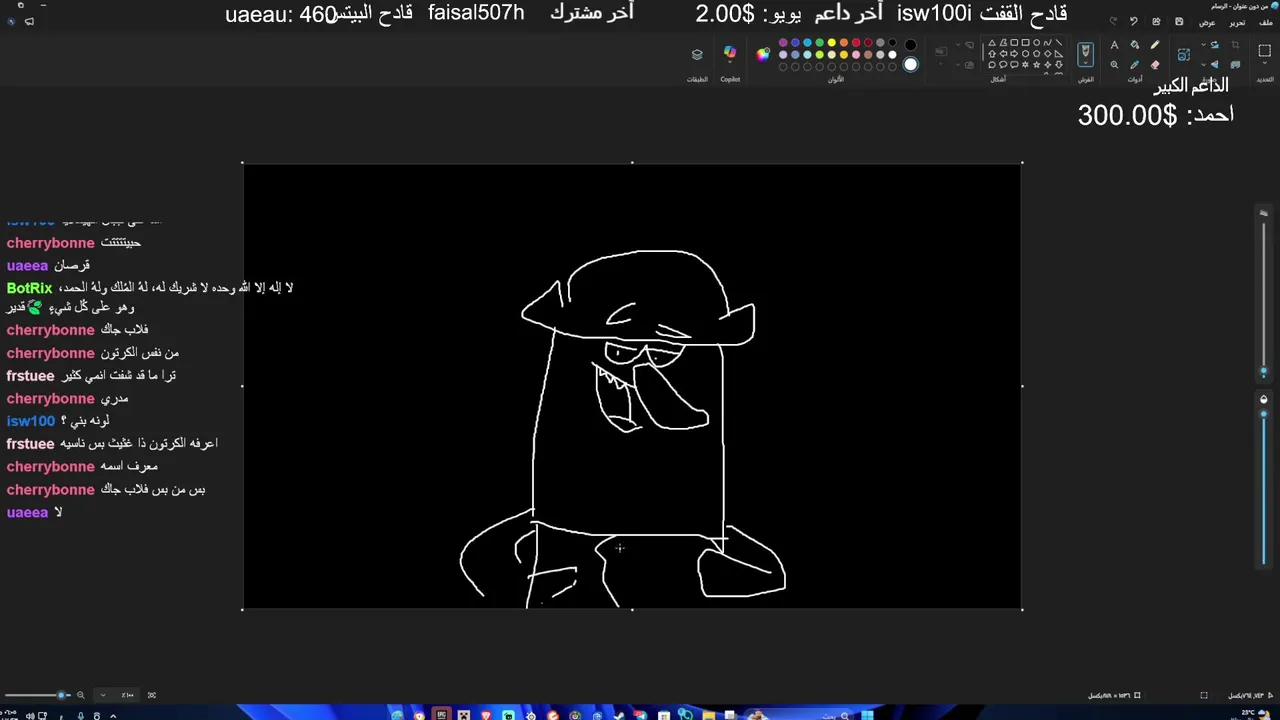Screen dimensions: 1280x720
Task: Expand the Flip options dropdown
Action: point(1203,65)
